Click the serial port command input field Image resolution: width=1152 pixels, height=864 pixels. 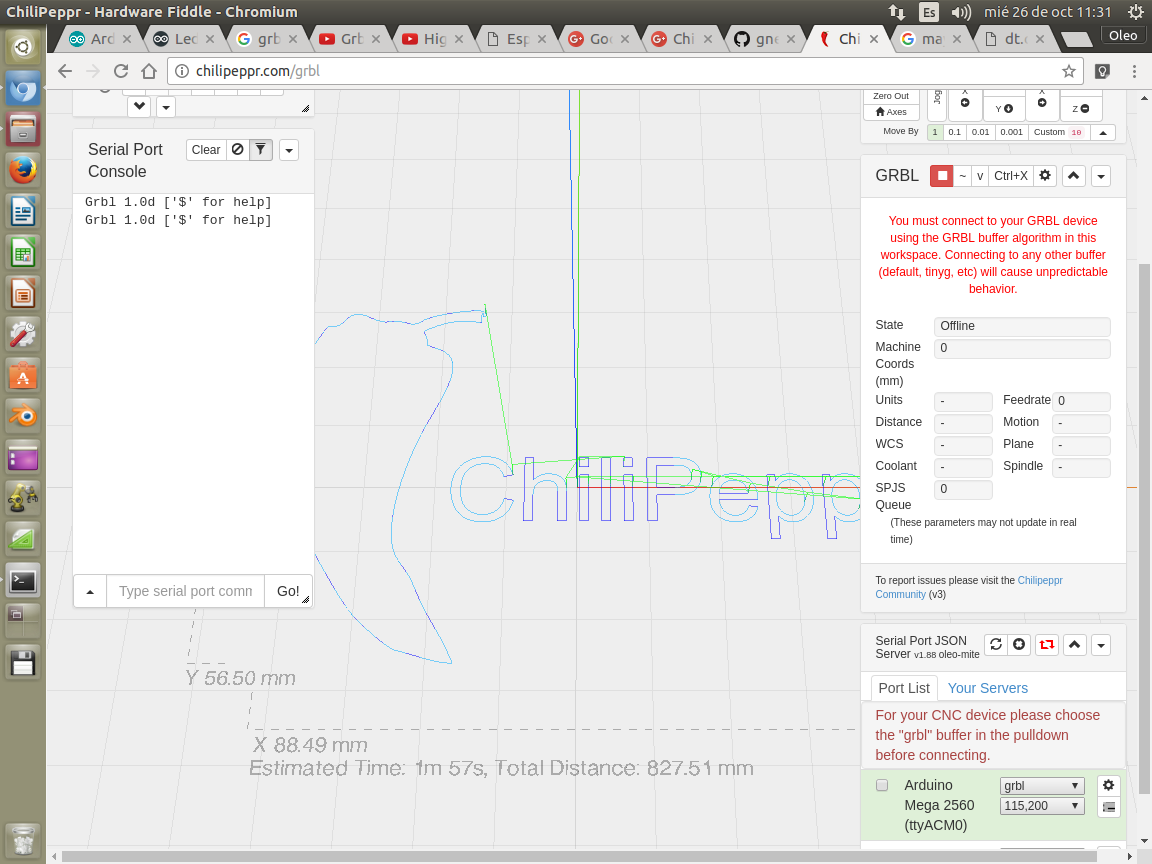point(185,591)
